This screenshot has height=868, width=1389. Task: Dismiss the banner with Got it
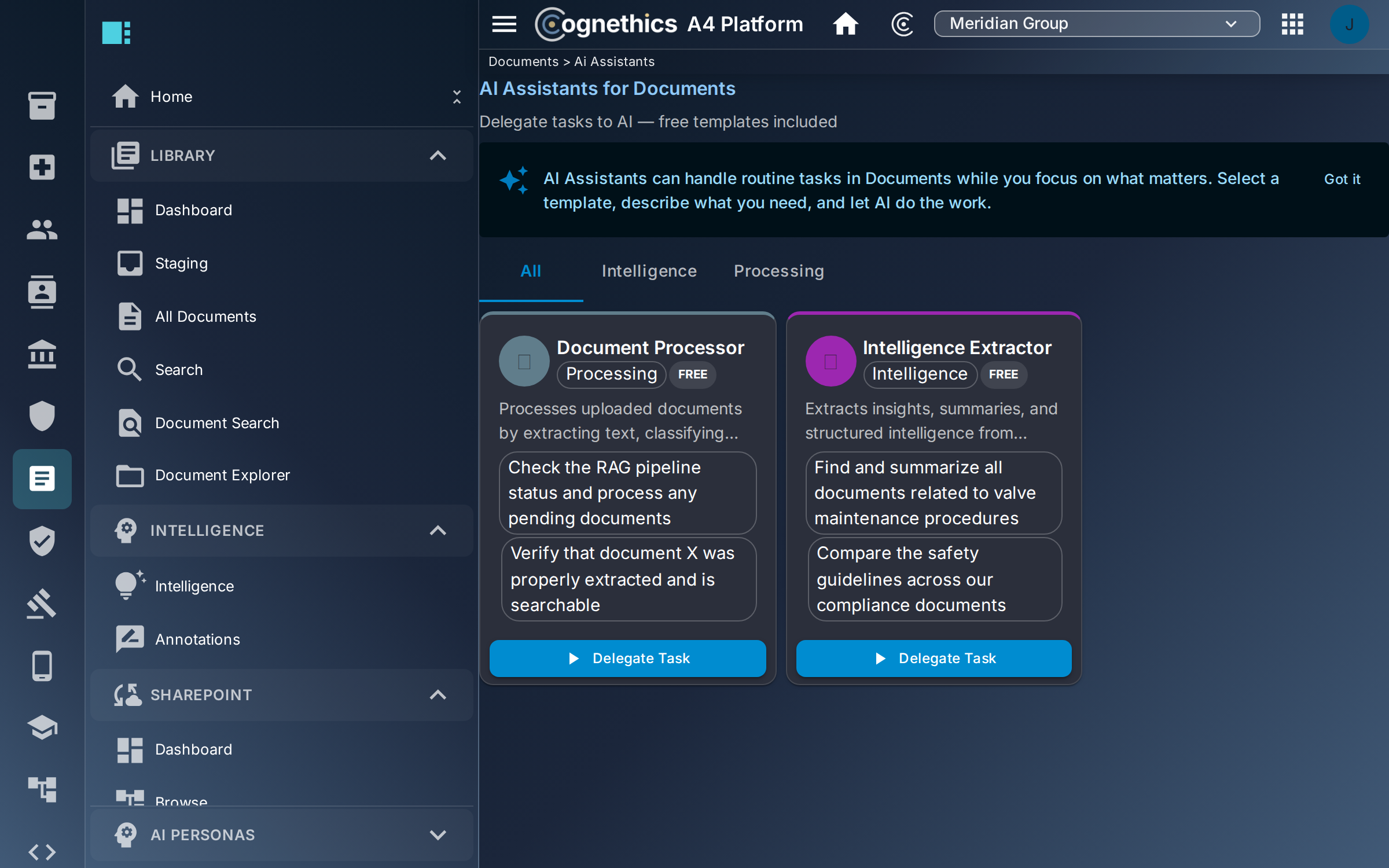pyautogui.click(x=1342, y=179)
